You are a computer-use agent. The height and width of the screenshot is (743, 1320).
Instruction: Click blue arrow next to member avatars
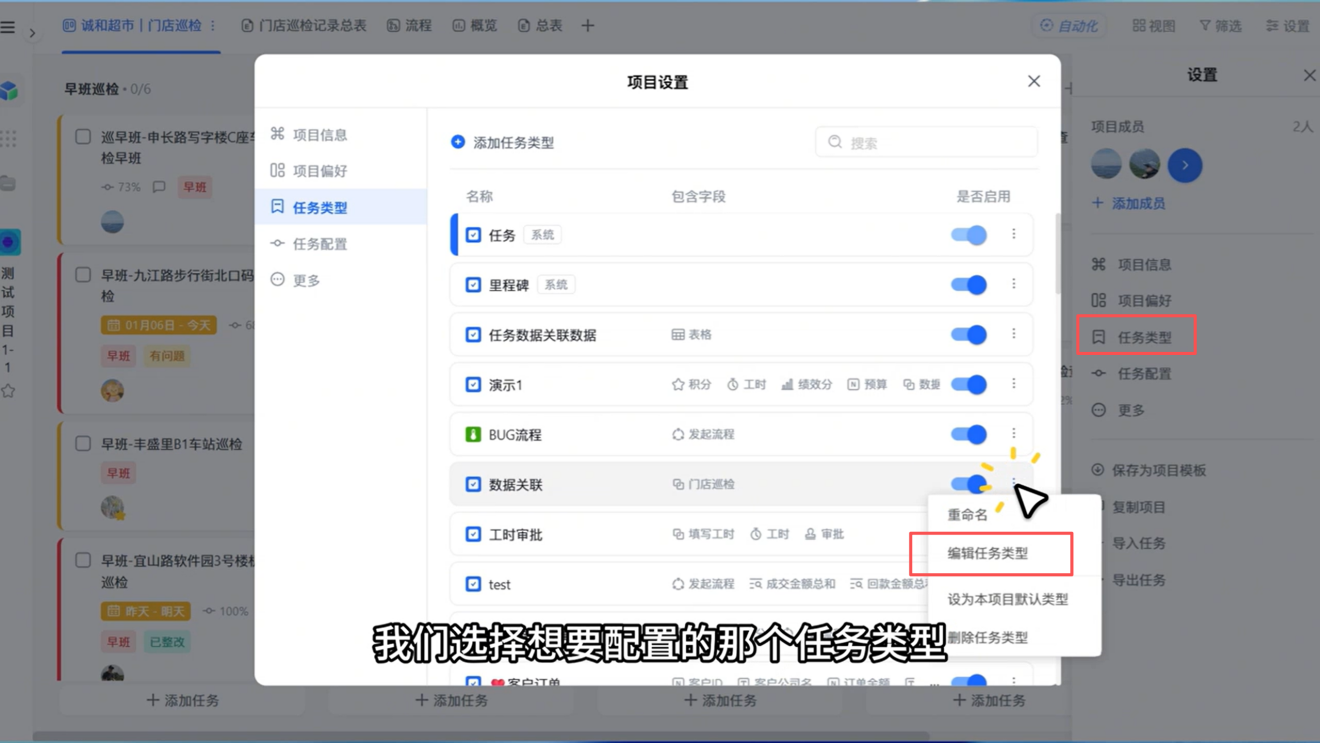pos(1185,165)
